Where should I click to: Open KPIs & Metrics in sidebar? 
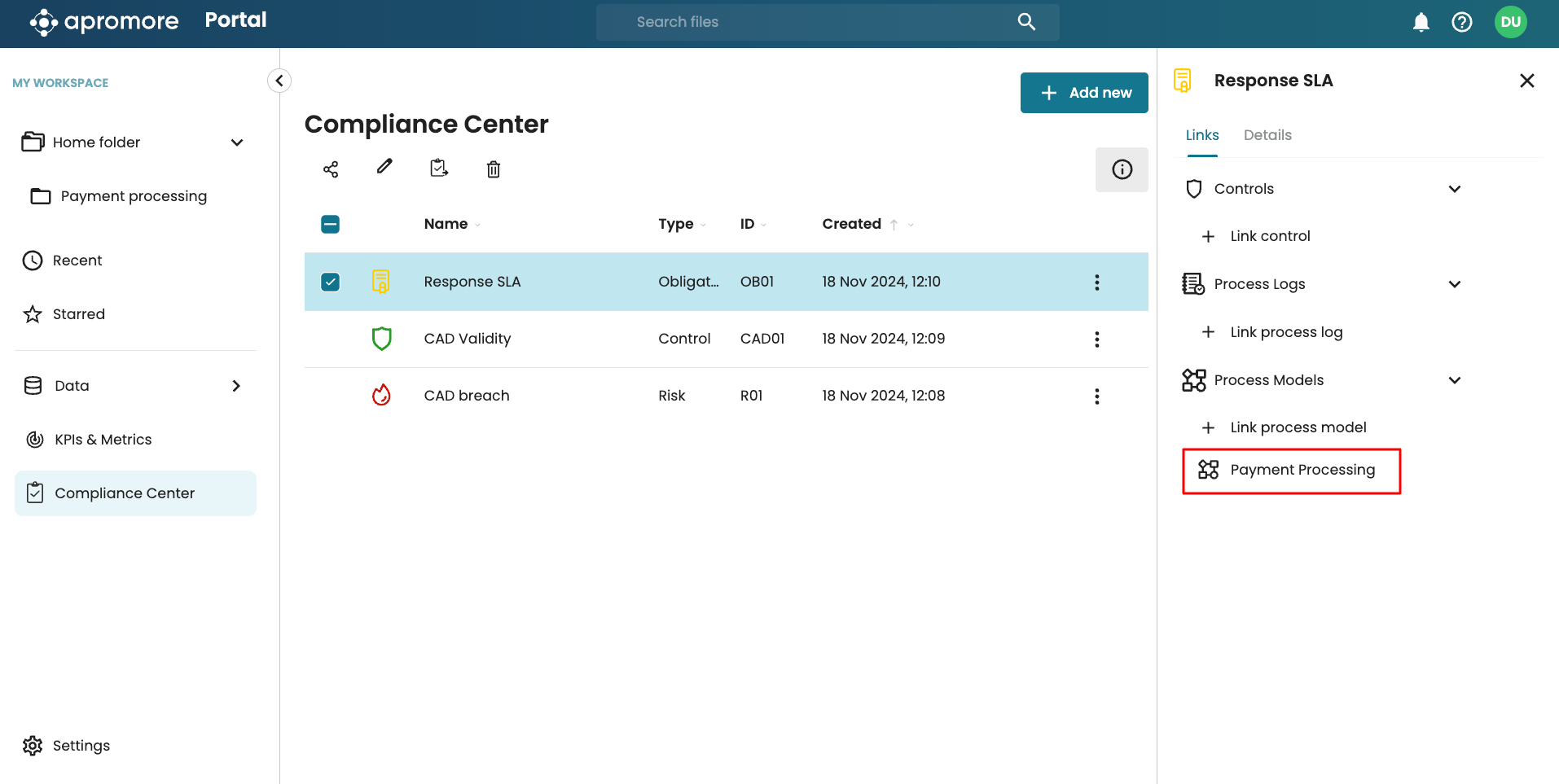click(103, 440)
